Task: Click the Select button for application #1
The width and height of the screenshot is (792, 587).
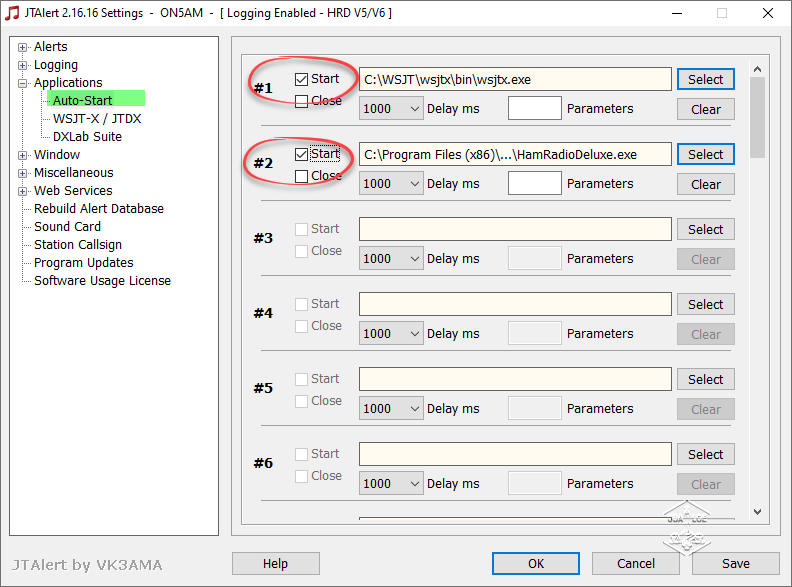Action: [x=706, y=79]
